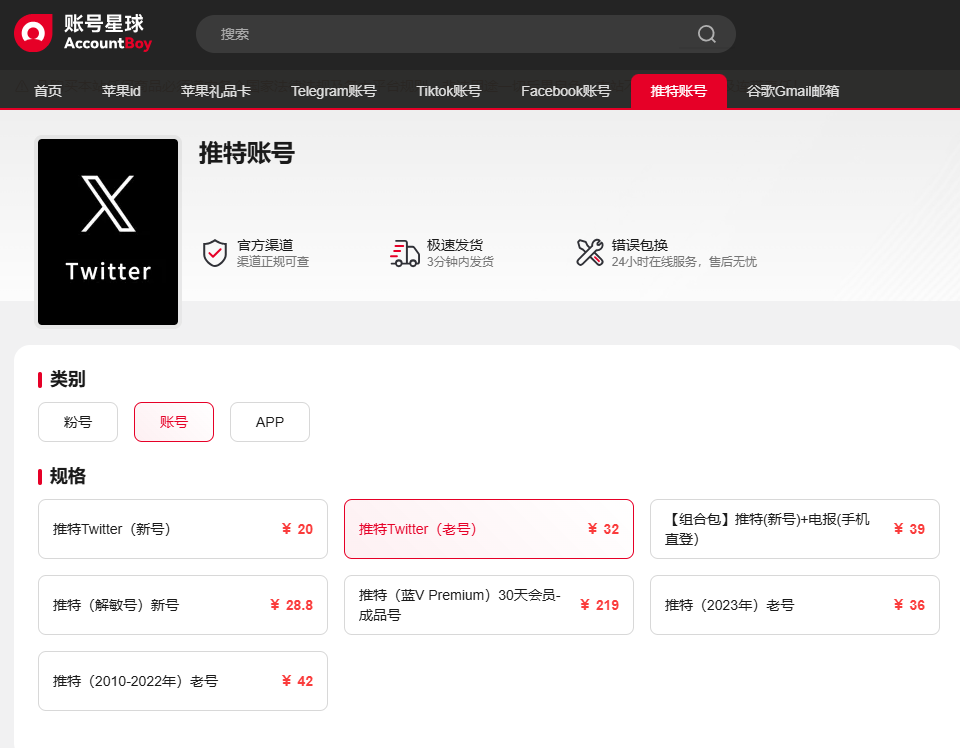The image size is (960, 748).
Task: Open the 谷歌Gmail邮箱 tab
Action: point(792,91)
